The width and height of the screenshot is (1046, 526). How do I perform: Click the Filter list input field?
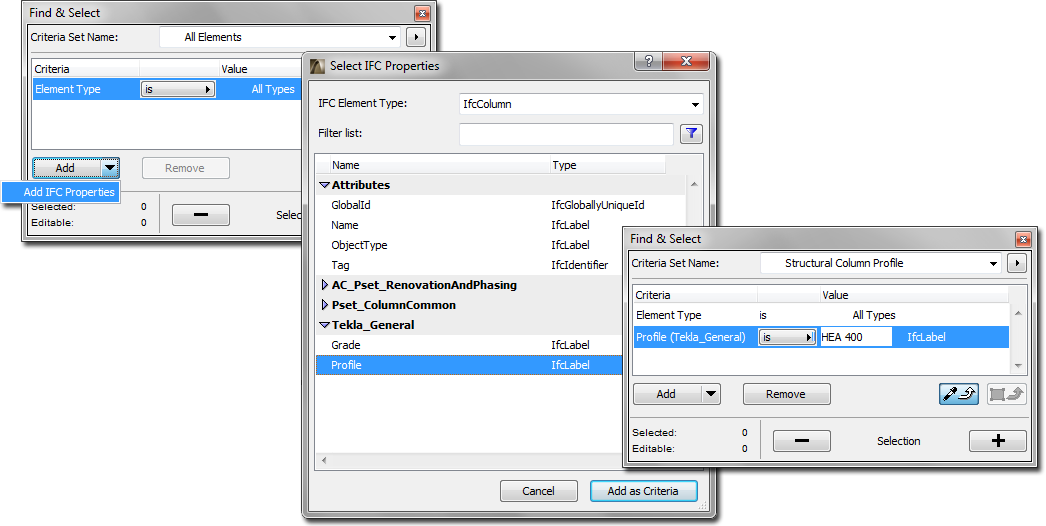pos(566,134)
